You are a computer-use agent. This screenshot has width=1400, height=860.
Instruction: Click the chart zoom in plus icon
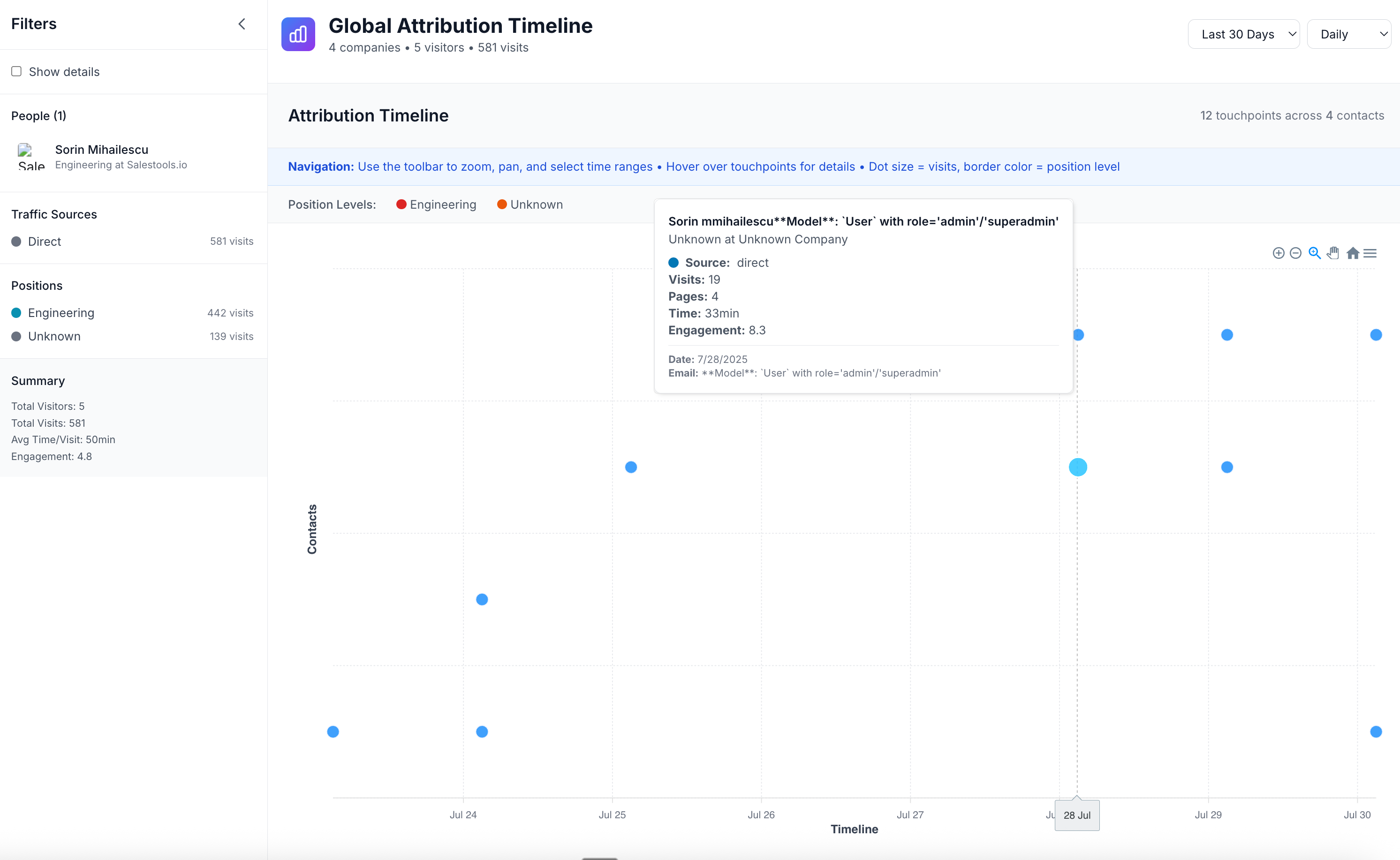pyautogui.click(x=1278, y=253)
